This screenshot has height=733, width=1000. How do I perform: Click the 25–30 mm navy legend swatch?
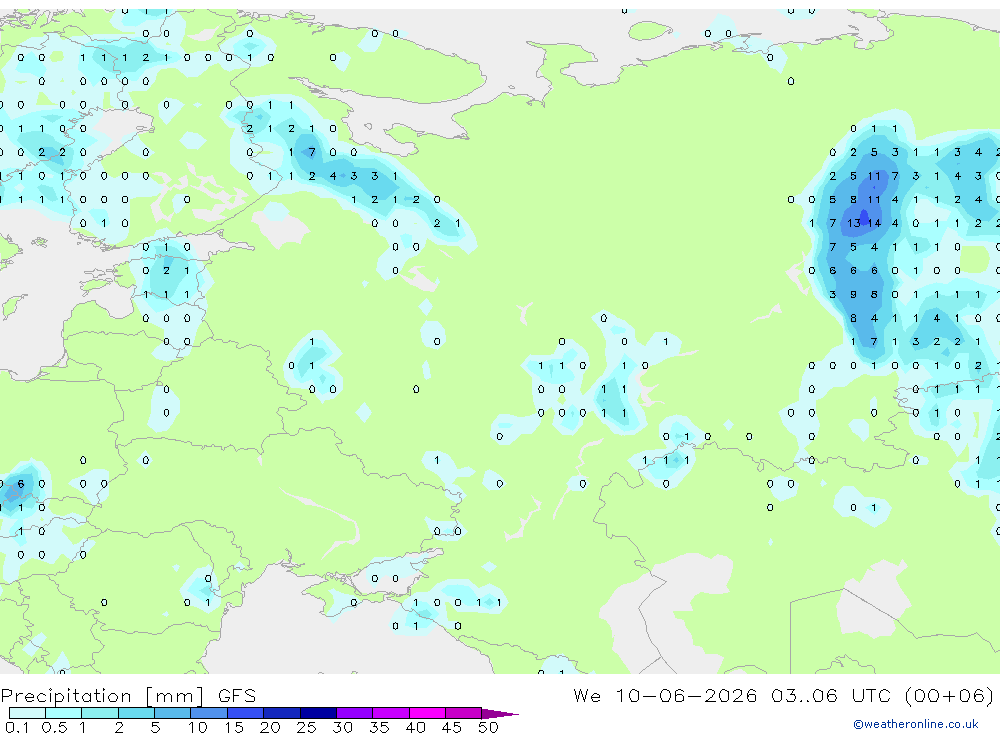318,713
